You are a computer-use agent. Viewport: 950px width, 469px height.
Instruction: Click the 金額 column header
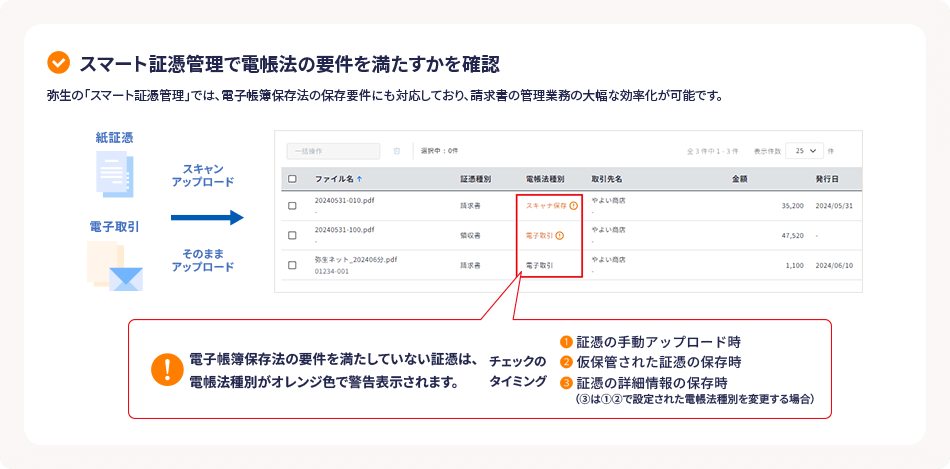click(739, 179)
